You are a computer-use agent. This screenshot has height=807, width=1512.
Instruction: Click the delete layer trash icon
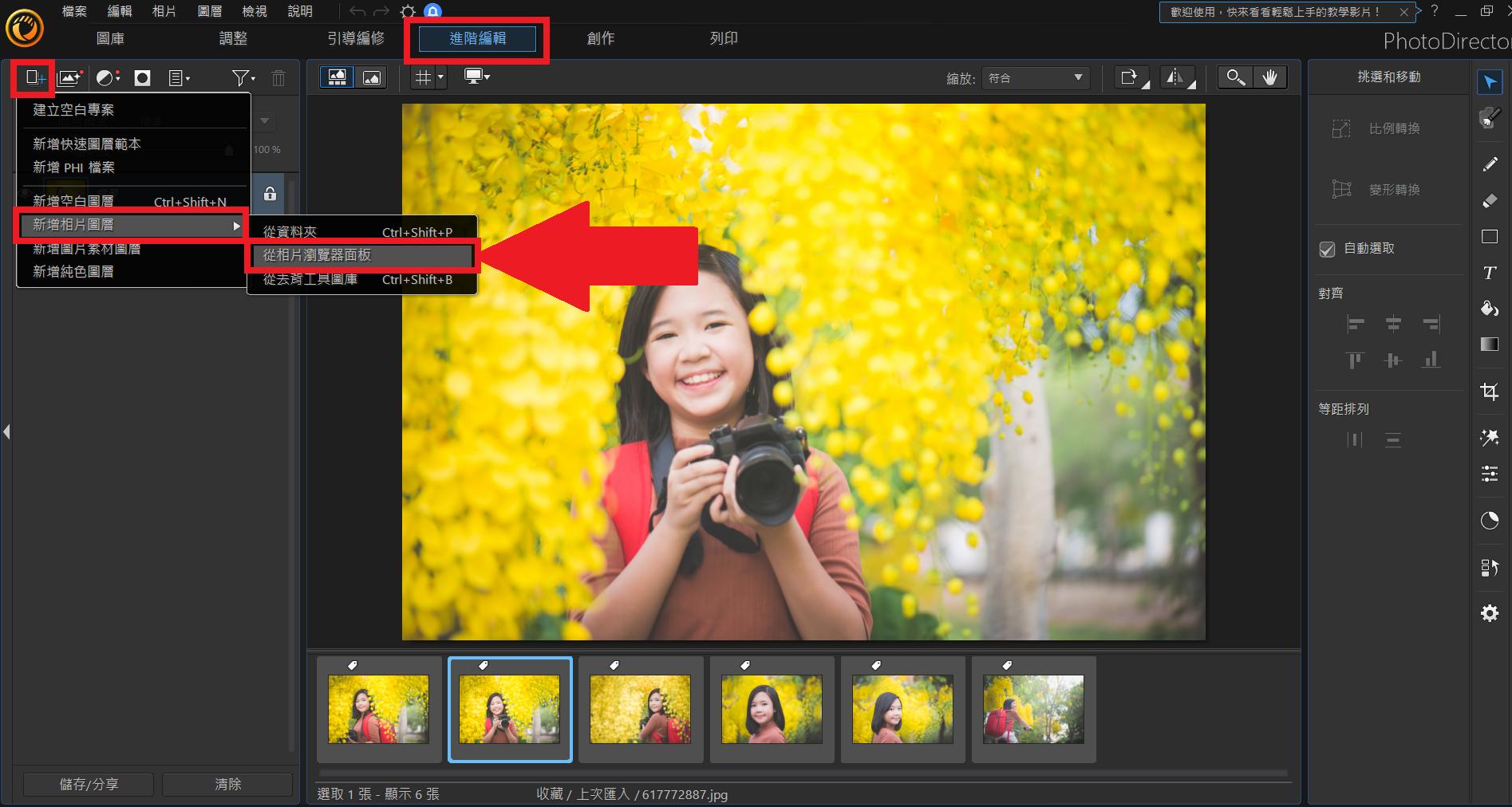[278, 78]
